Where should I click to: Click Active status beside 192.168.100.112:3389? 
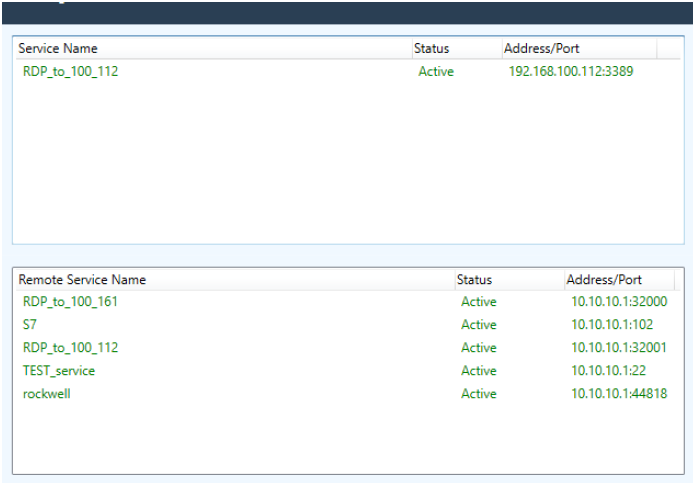(436, 71)
